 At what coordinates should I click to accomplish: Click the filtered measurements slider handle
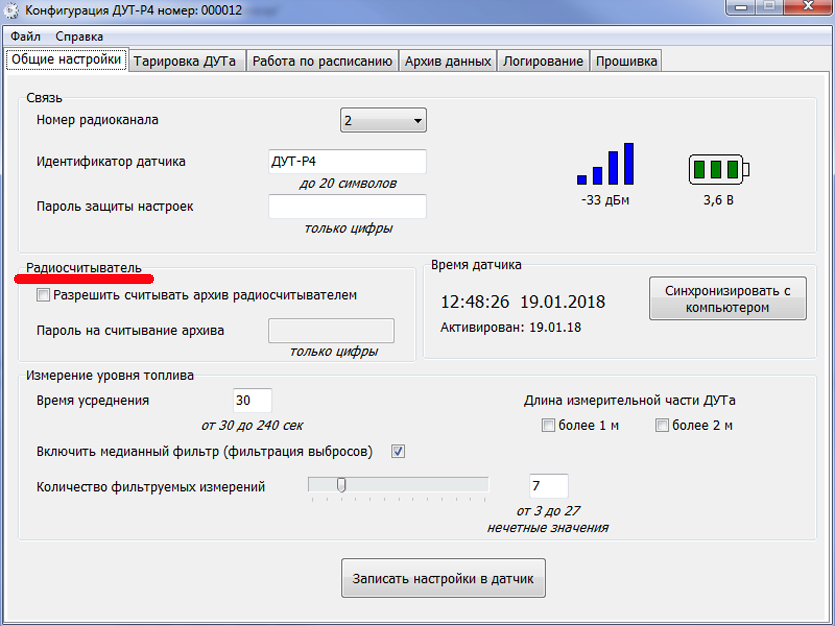click(341, 485)
